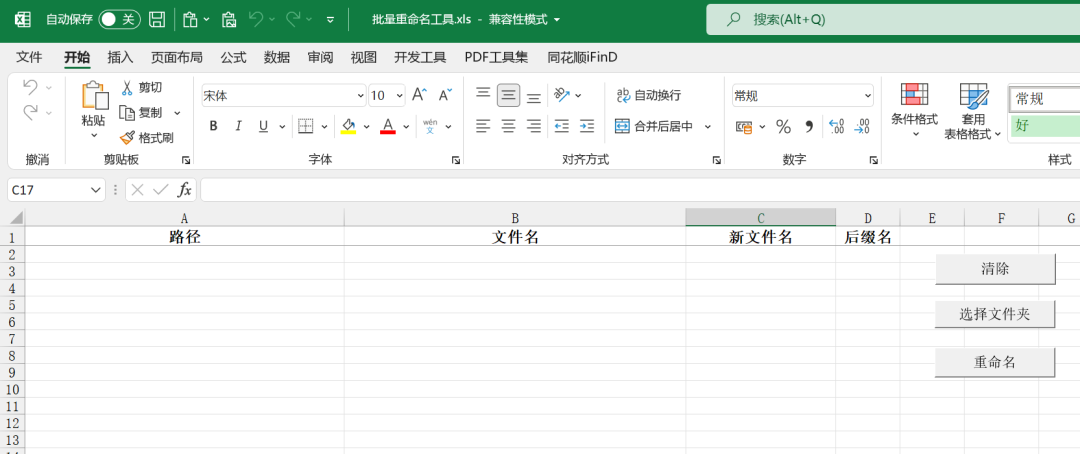The image size is (1080, 454).
Task: Switch to the 页面布局 ribbon tab
Action: coord(177,58)
